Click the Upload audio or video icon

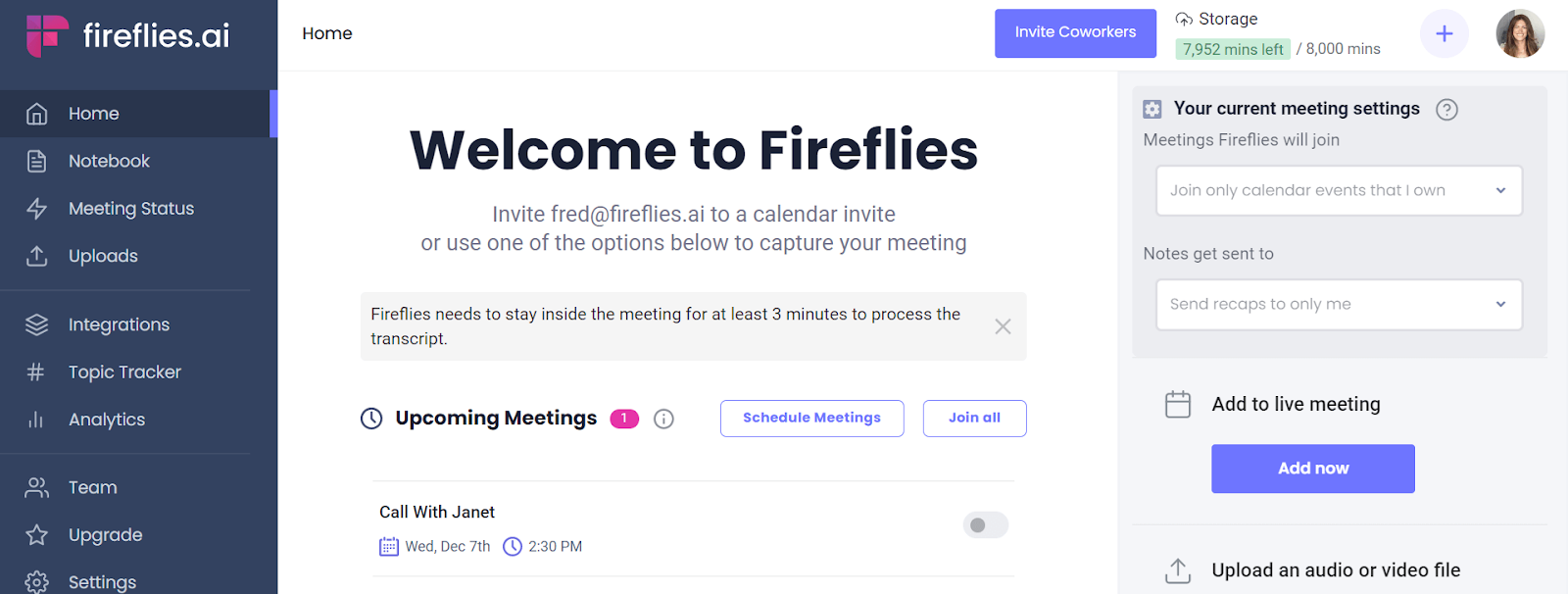click(1178, 570)
